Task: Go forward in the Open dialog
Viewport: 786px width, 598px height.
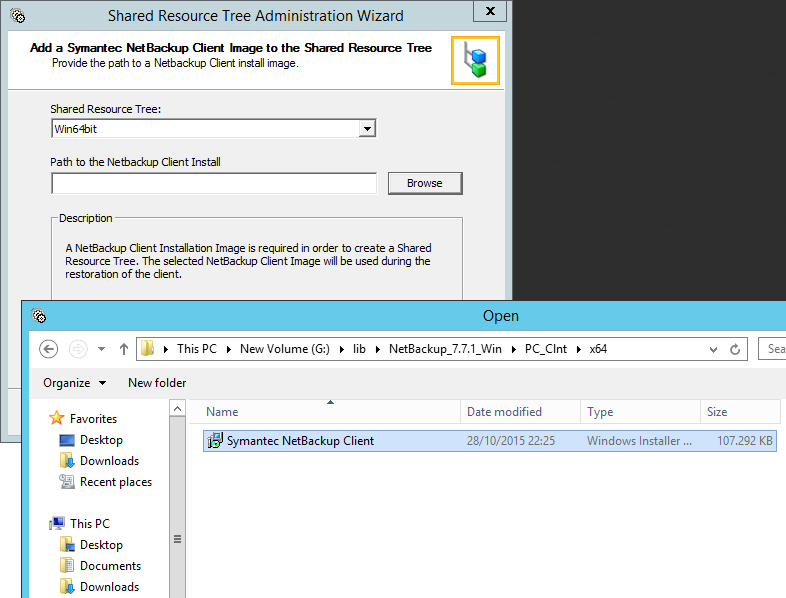Action: pyautogui.click(x=78, y=349)
